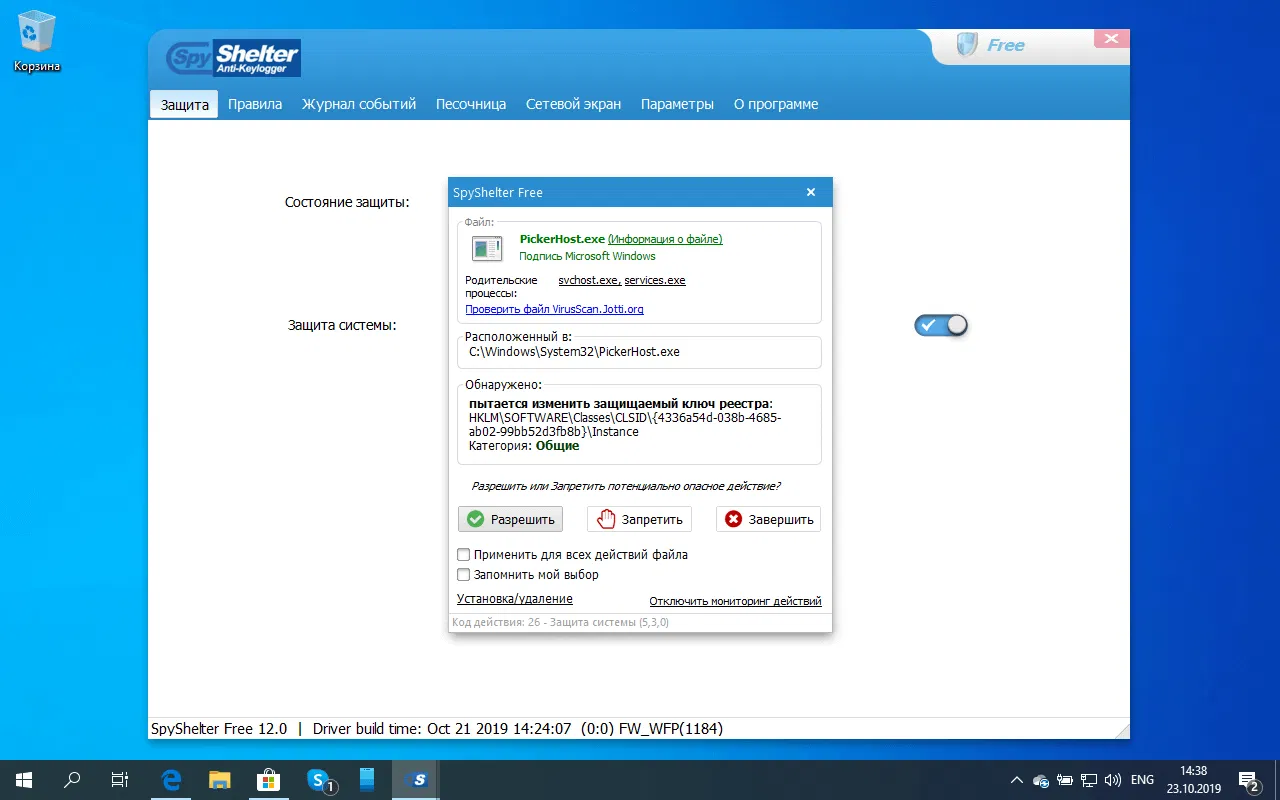Viewport: 1280px width, 800px height.
Task: Close the SpyShelter main window
Action: pyautogui.click(x=1111, y=39)
